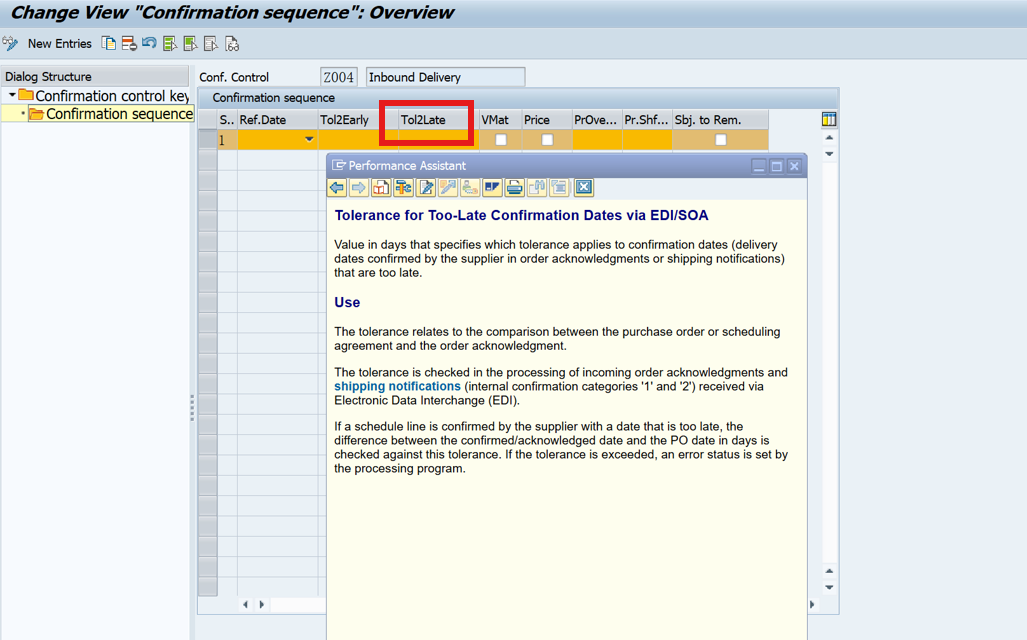Open Performance Assistant window menu icon

[x=338, y=165]
